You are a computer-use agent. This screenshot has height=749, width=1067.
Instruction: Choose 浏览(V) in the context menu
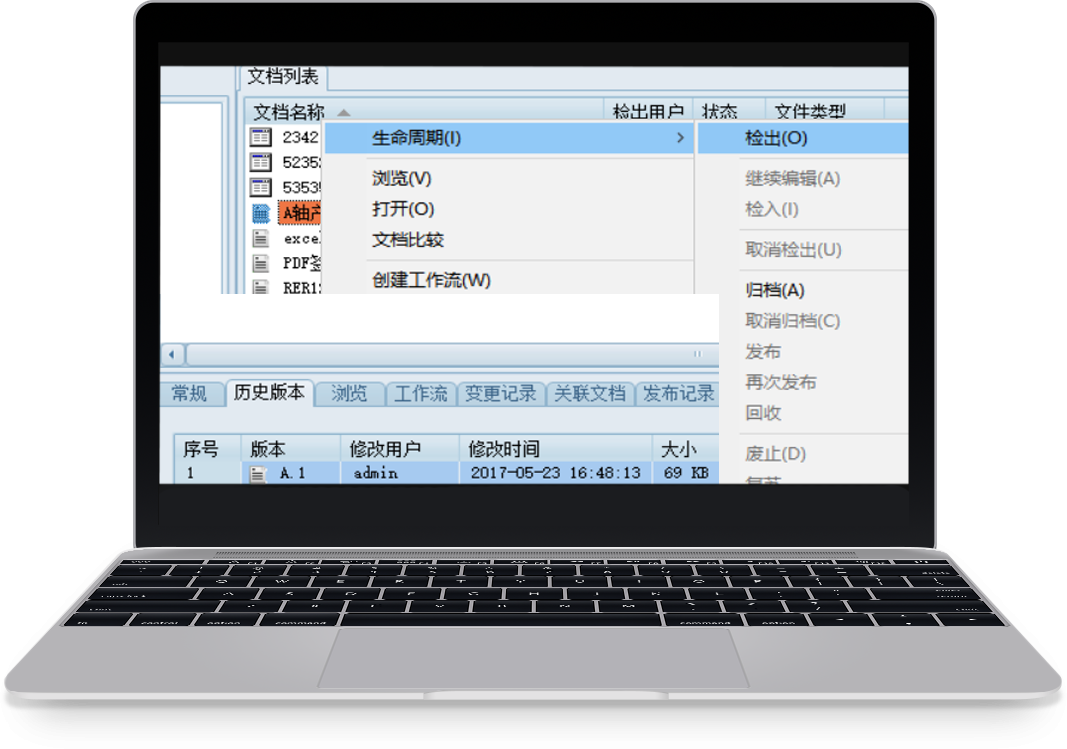(401, 178)
